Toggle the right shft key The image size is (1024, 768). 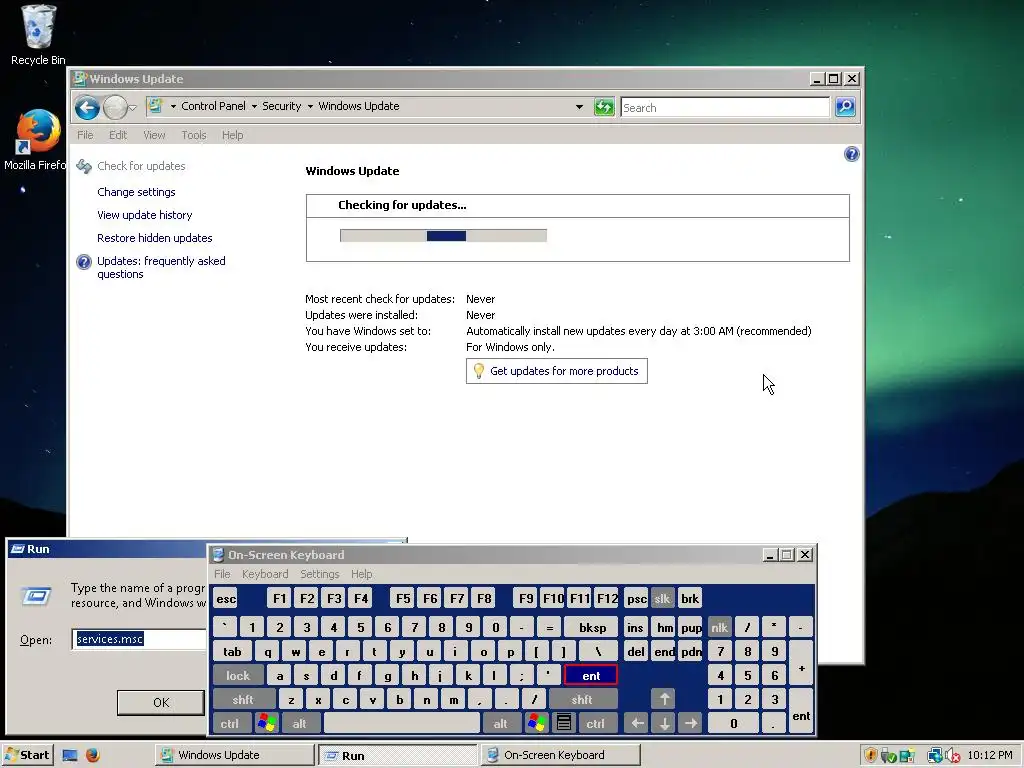coord(583,699)
